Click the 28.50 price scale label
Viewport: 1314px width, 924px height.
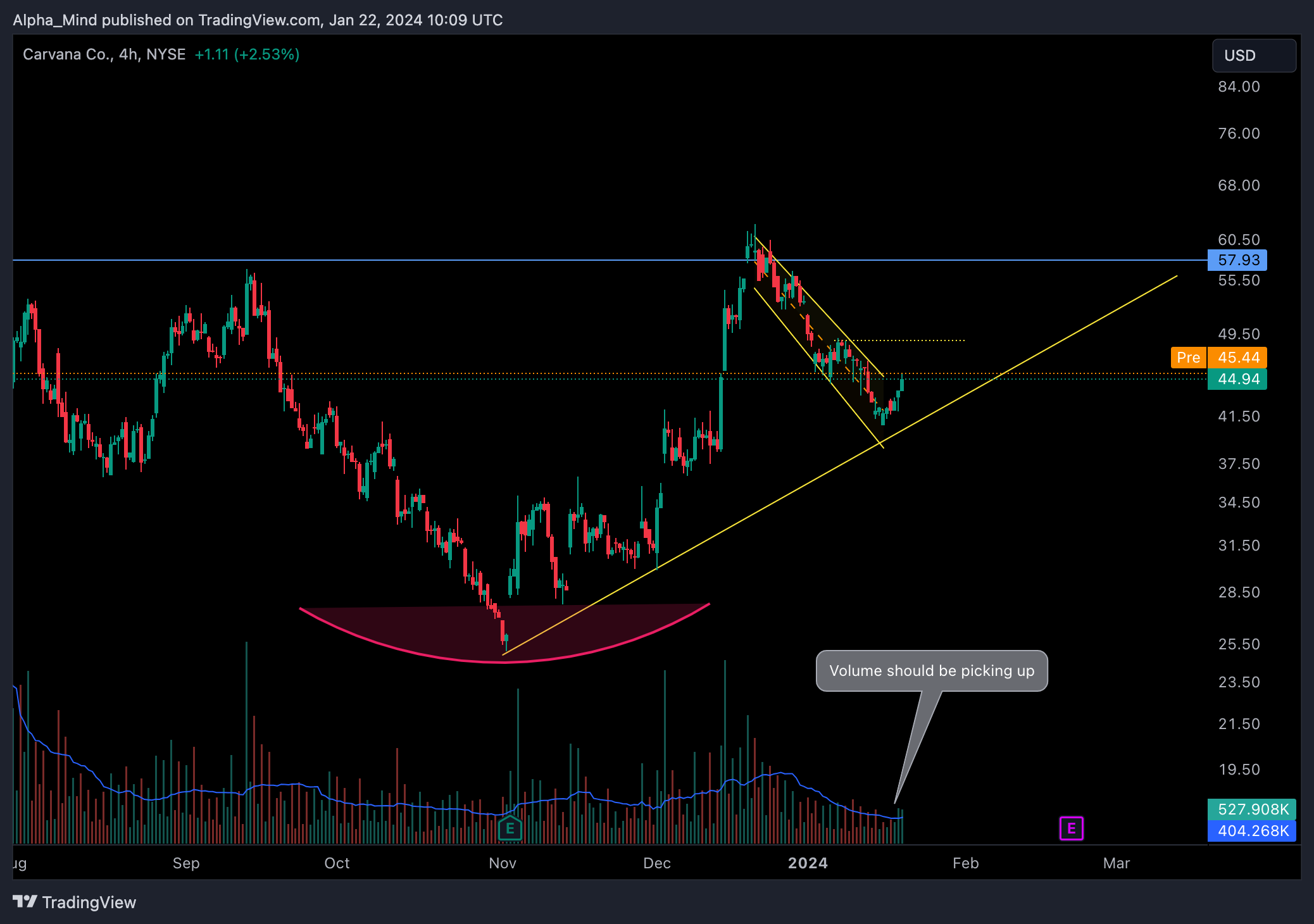pyautogui.click(x=1239, y=592)
